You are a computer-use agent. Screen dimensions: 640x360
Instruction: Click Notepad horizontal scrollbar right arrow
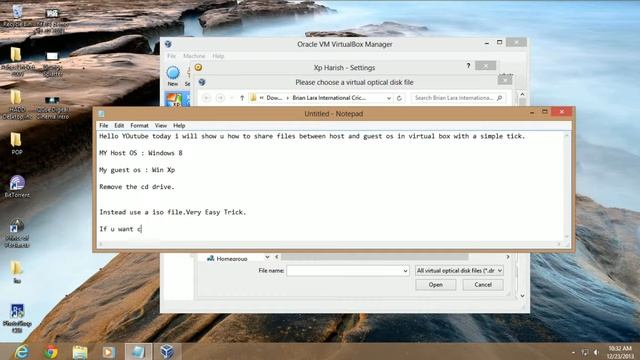click(559, 244)
